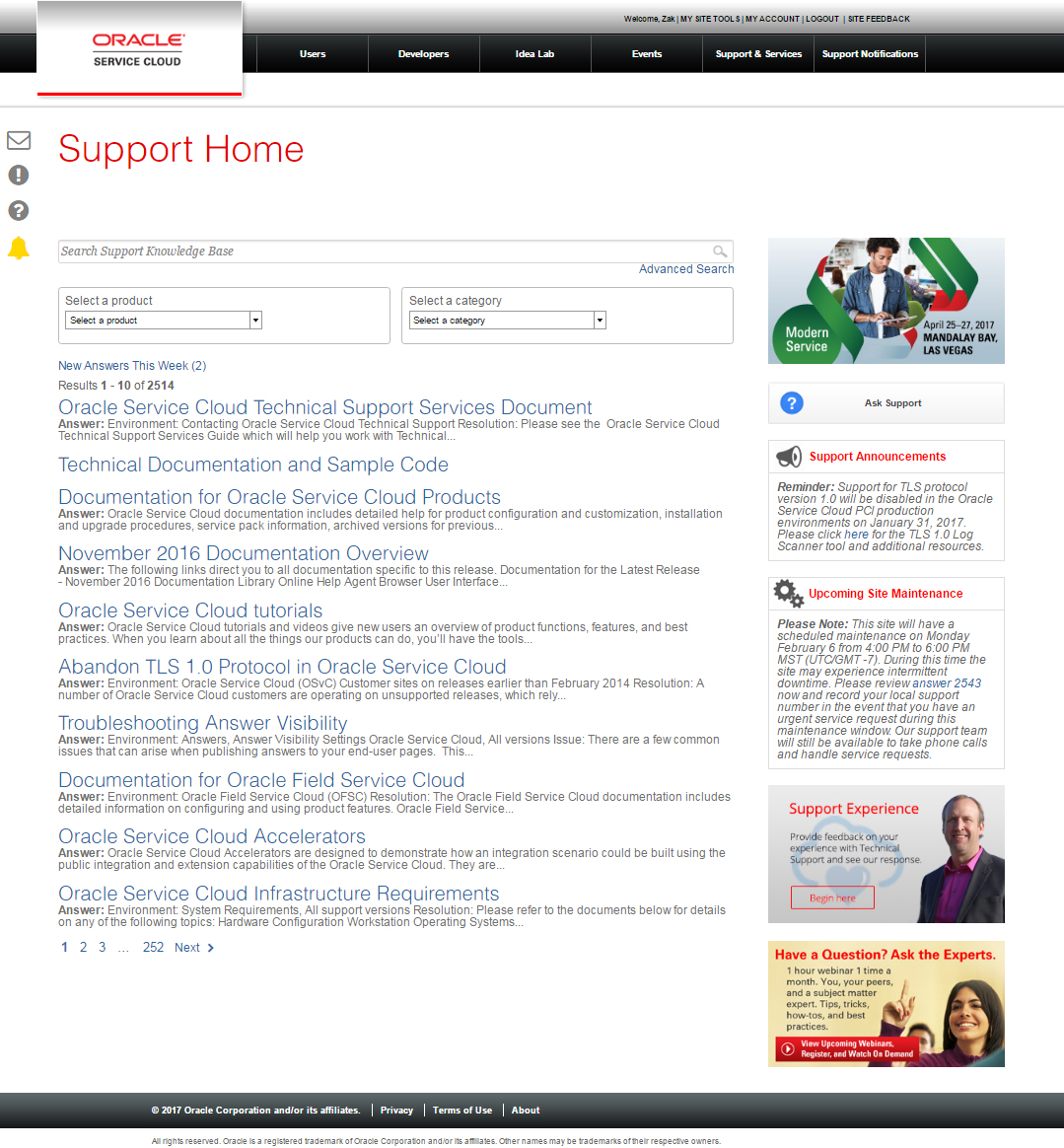Viewport: 1064px width, 1148px height.
Task: Go to the Events menu
Action: pos(647,54)
